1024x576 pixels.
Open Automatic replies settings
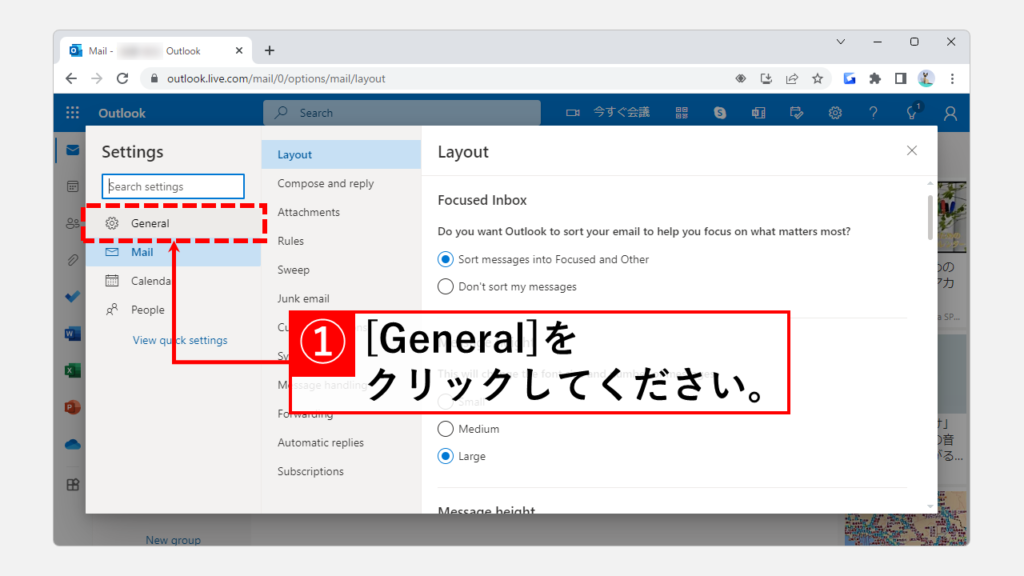click(320, 443)
